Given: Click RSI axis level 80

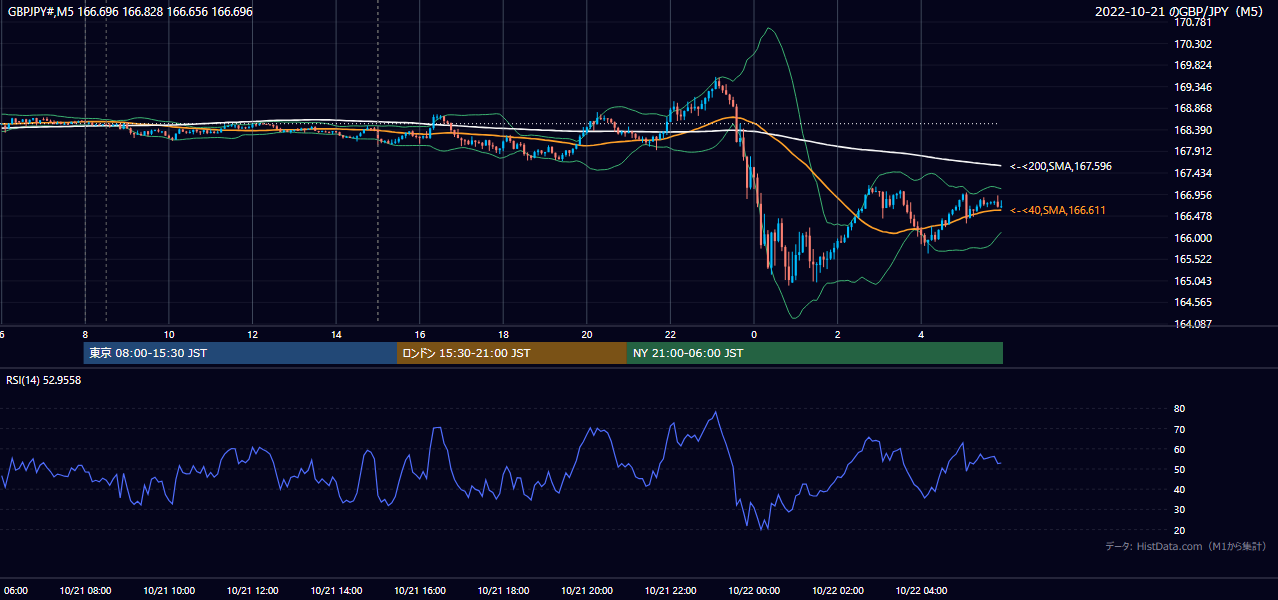Looking at the screenshot, I should [1179, 409].
